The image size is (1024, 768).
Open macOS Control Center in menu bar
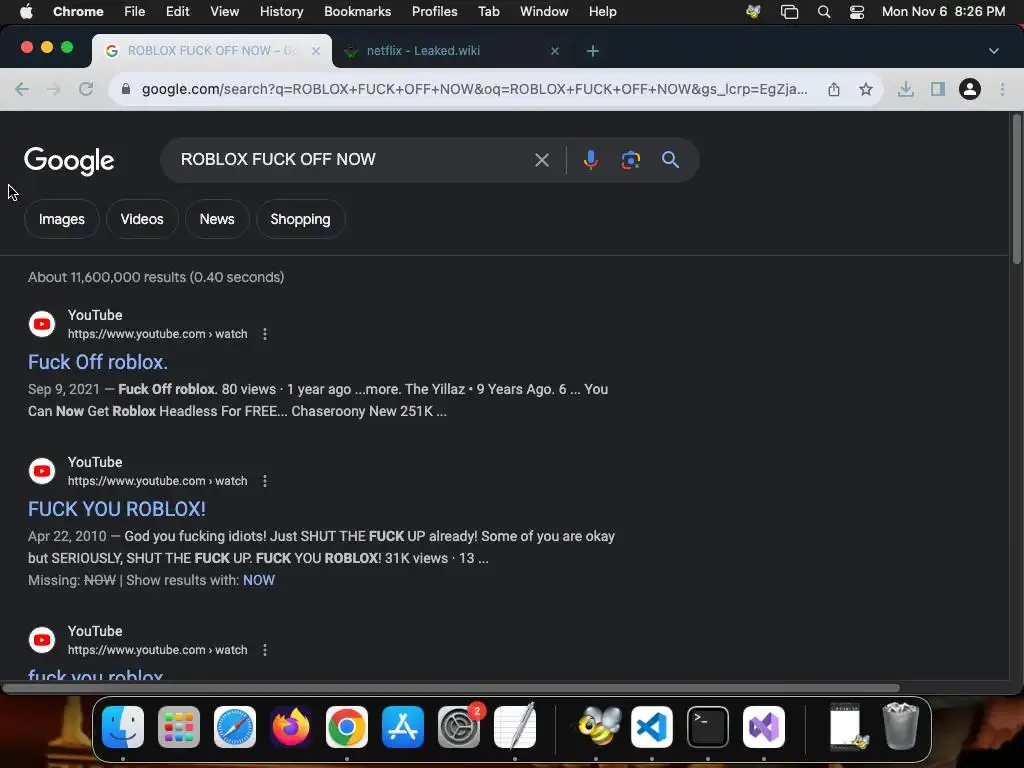[857, 12]
